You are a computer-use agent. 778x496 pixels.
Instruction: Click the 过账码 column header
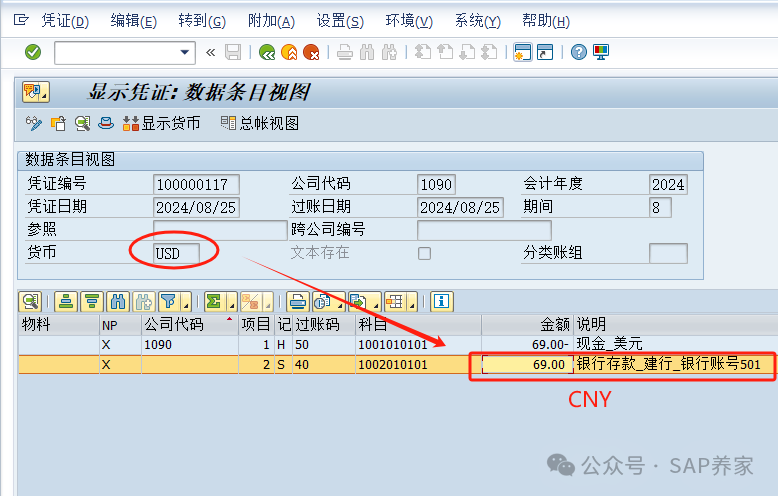click(324, 325)
